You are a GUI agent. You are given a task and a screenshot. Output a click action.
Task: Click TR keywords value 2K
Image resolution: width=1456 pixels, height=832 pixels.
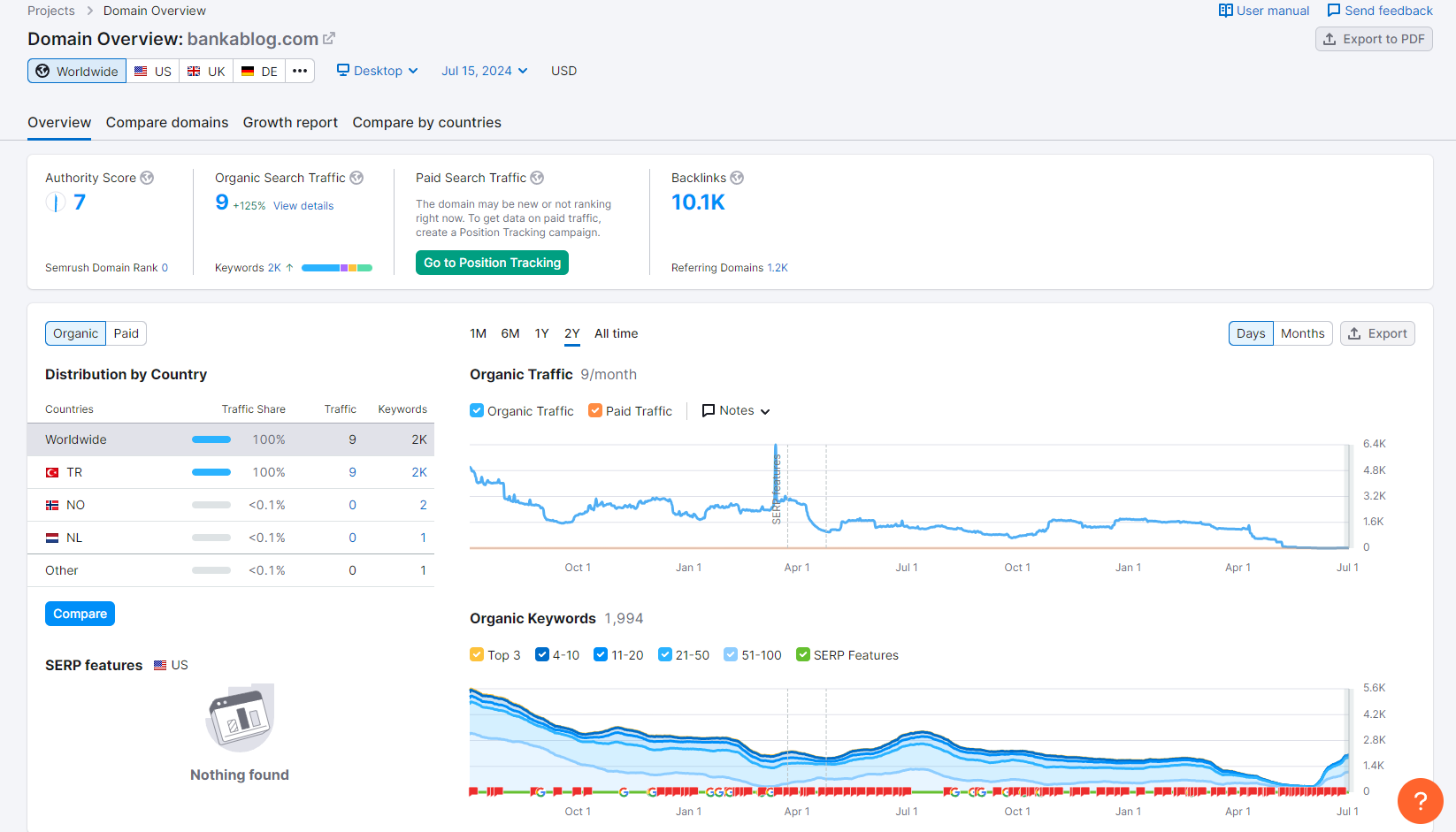[419, 472]
